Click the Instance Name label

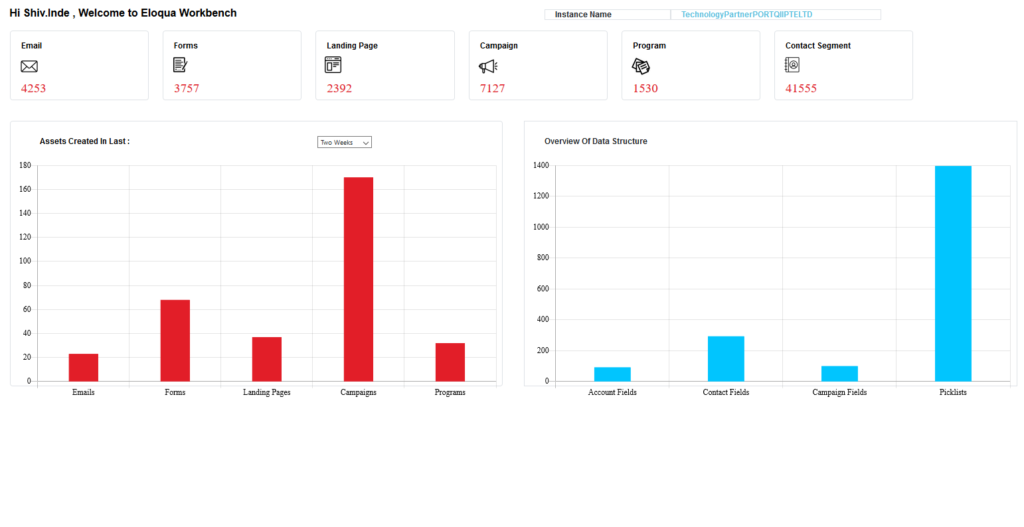[x=583, y=14]
